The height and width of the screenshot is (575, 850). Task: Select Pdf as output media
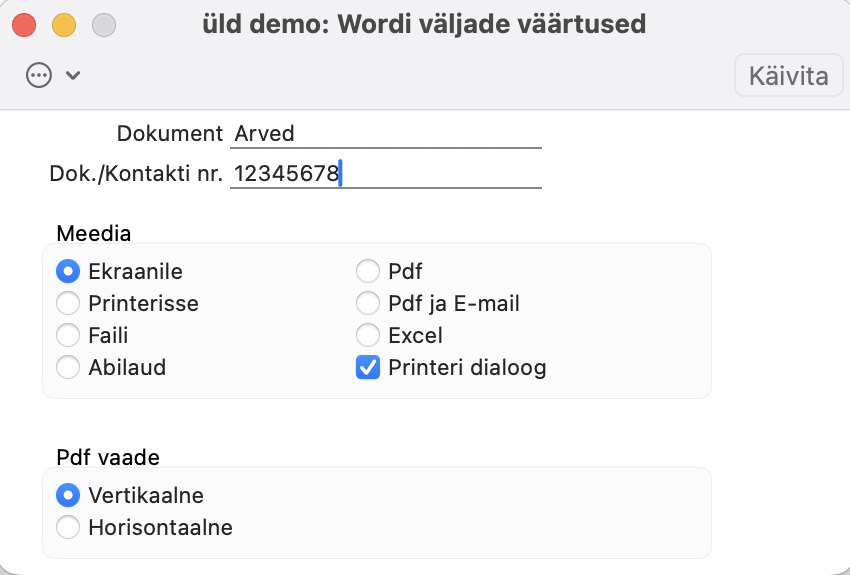click(368, 271)
